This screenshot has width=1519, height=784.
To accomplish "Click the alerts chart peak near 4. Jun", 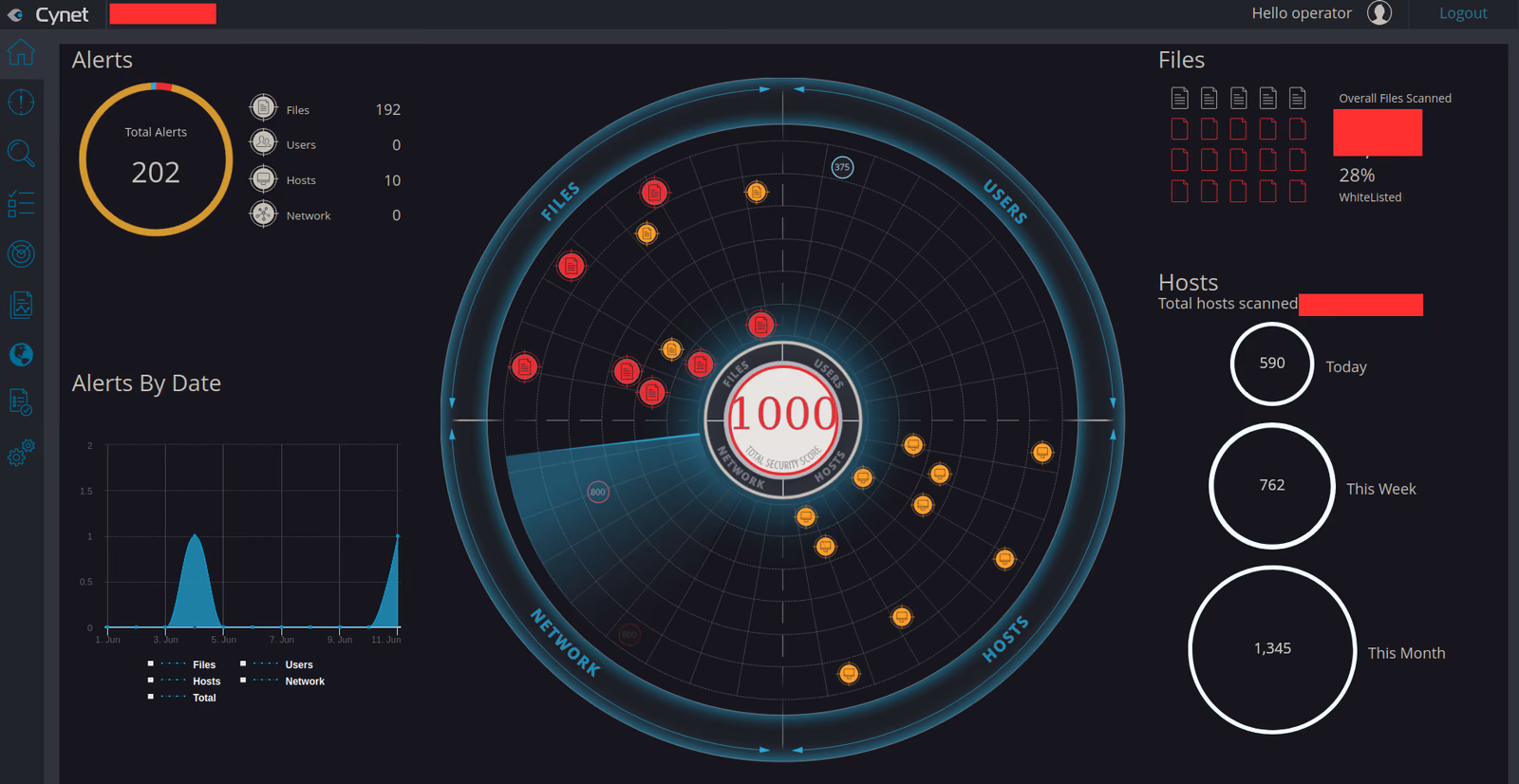I will [x=195, y=535].
